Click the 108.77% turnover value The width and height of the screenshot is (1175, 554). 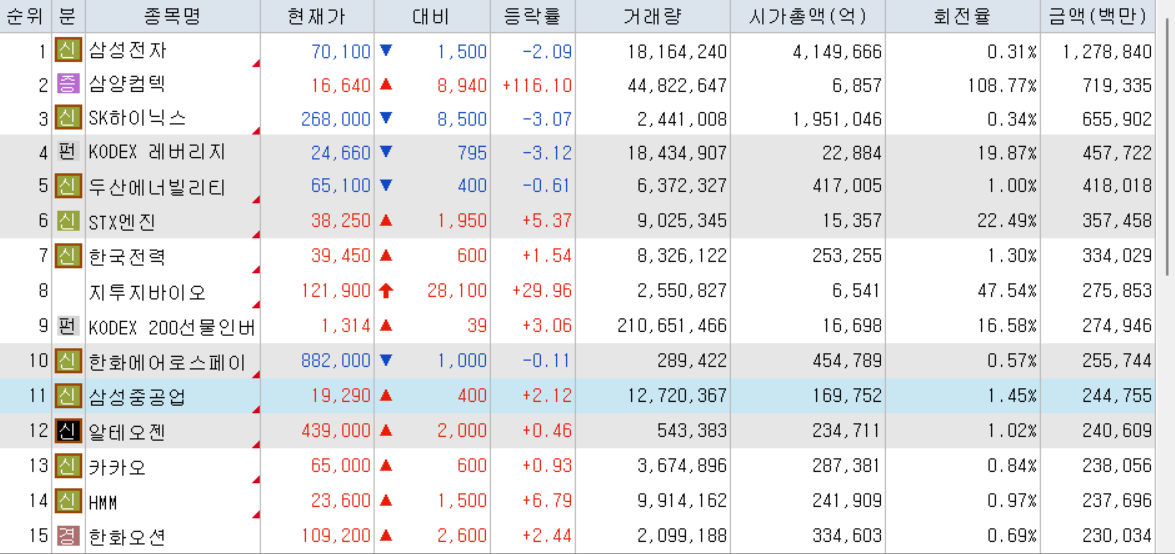(1002, 85)
